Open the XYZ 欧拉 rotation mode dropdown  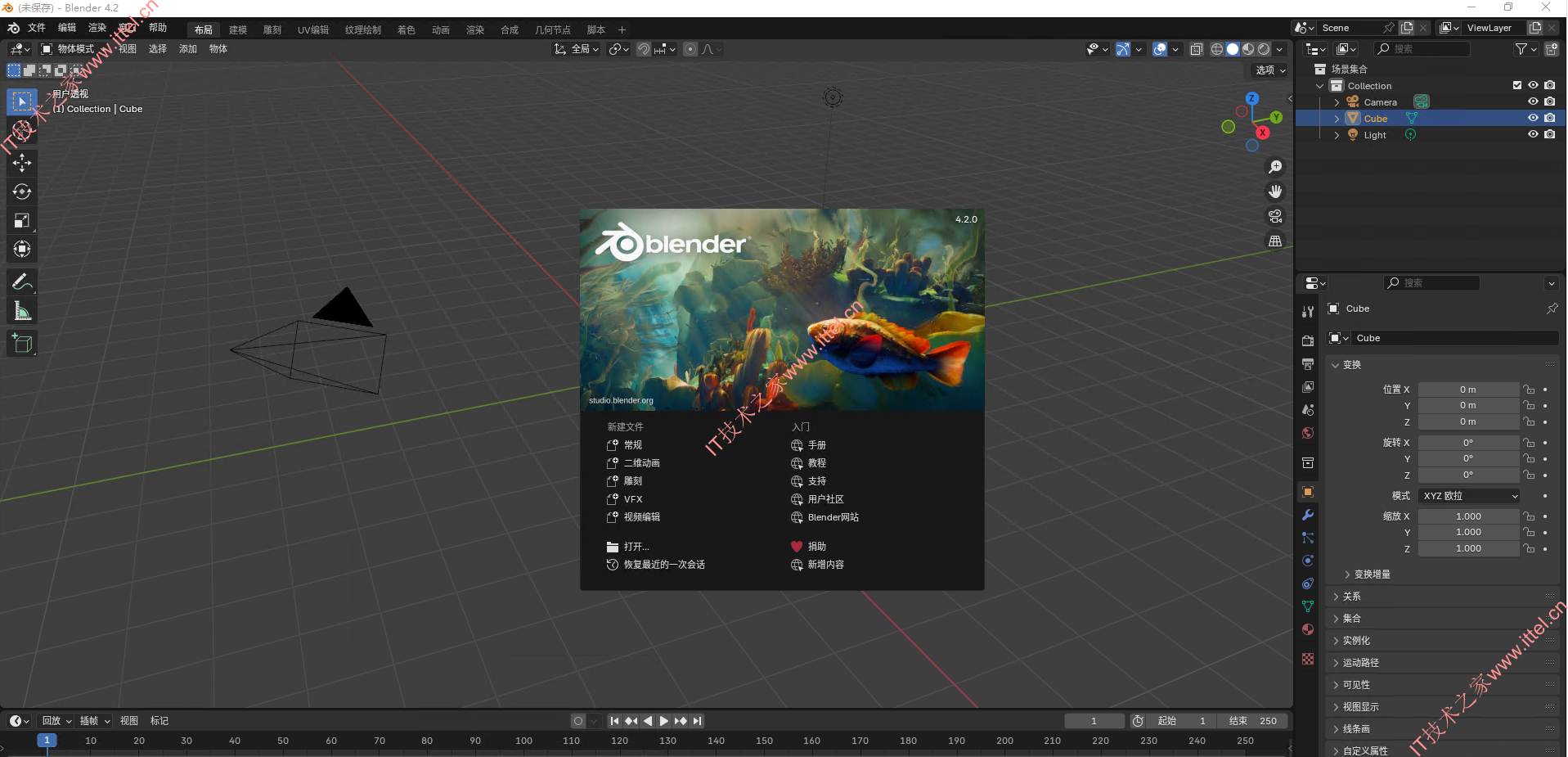(1468, 495)
